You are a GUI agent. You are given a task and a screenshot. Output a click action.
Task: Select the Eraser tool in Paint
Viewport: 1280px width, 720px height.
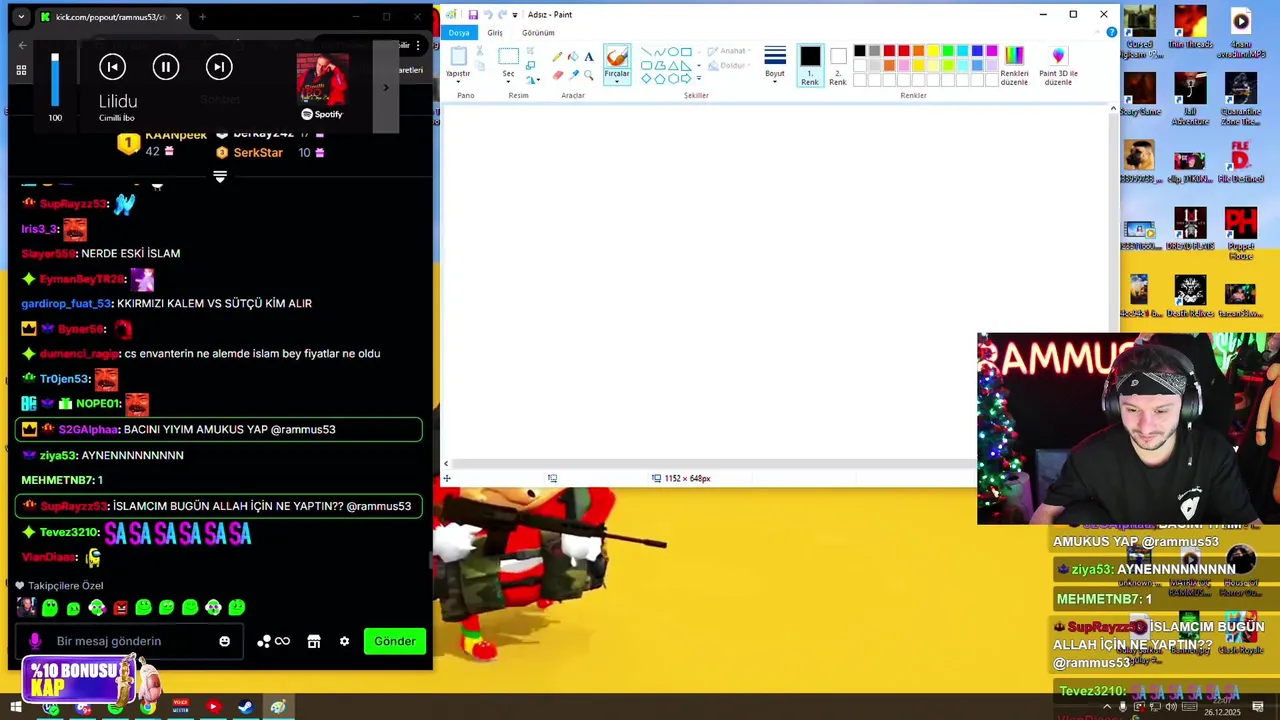pos(558,75)
